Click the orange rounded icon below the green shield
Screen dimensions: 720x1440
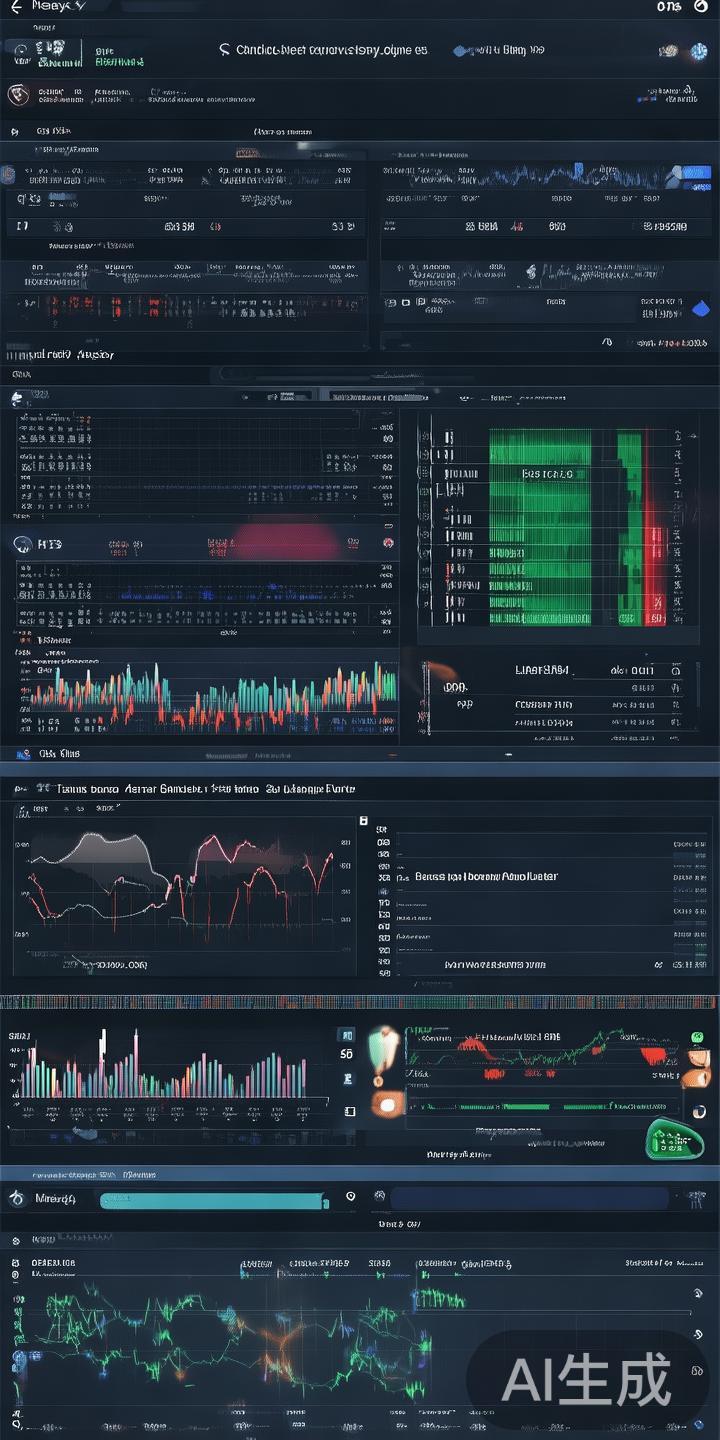coord(386,1104)
